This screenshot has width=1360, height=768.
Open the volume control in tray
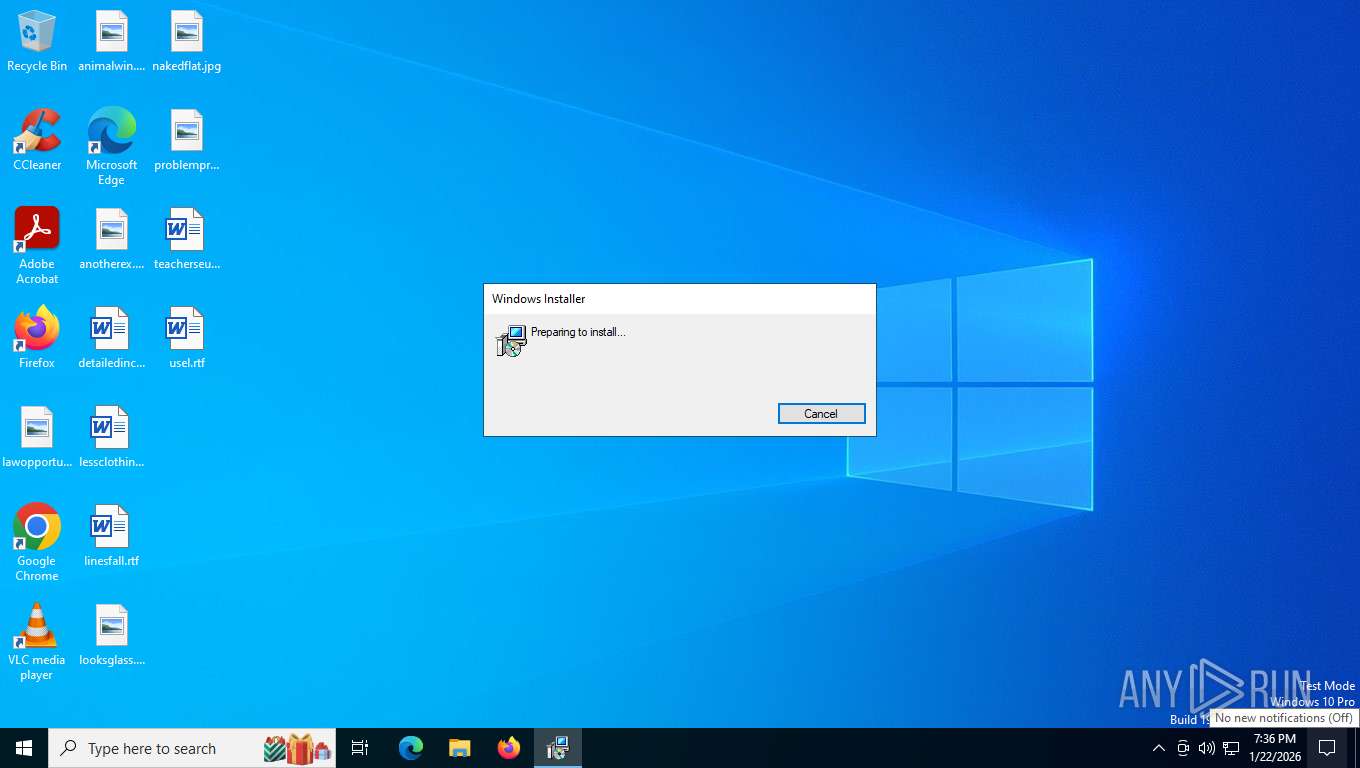click(1207, 748)
